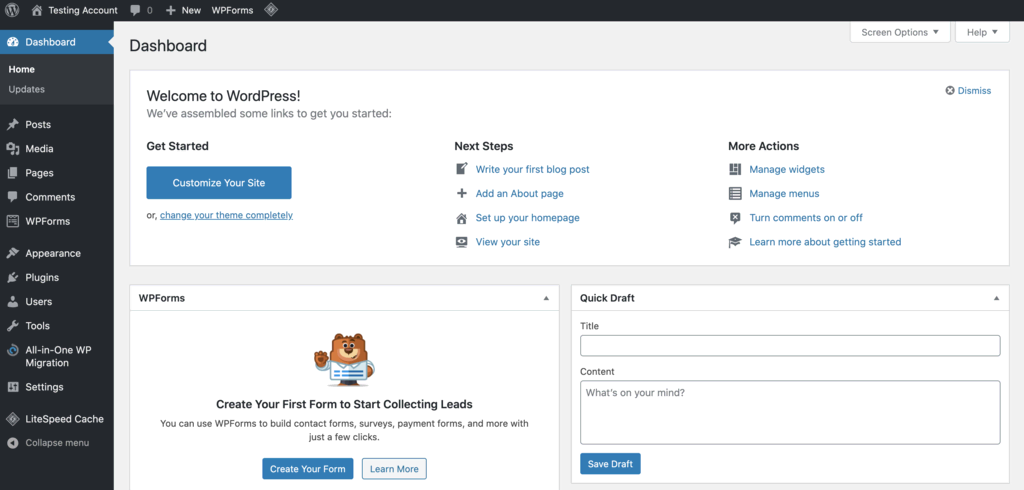Click the Quick Draft Title input field
1024x490 pixels.
(790, 345)
